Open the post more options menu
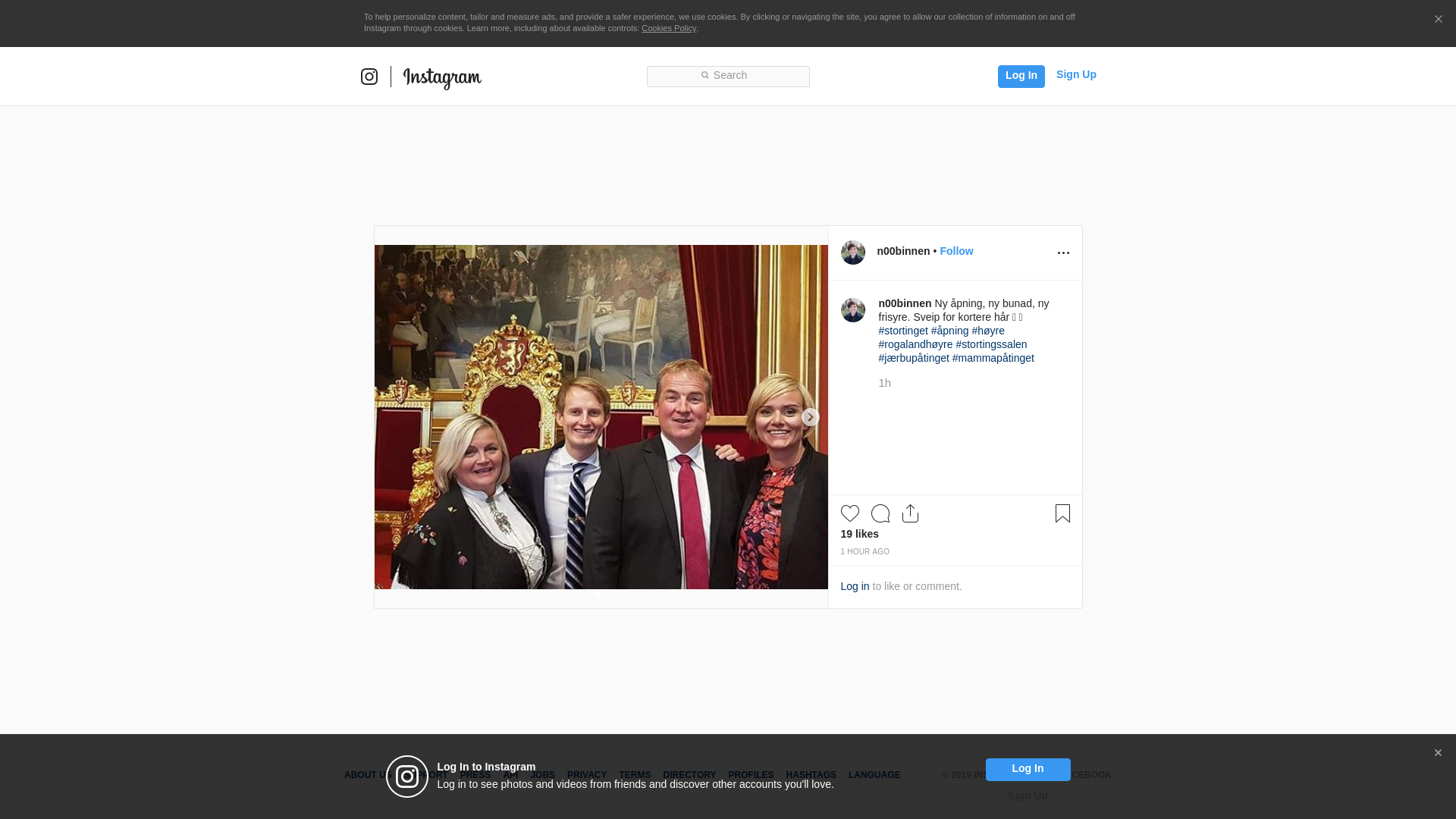The image size is (1456, 819). coord(1063,253)
